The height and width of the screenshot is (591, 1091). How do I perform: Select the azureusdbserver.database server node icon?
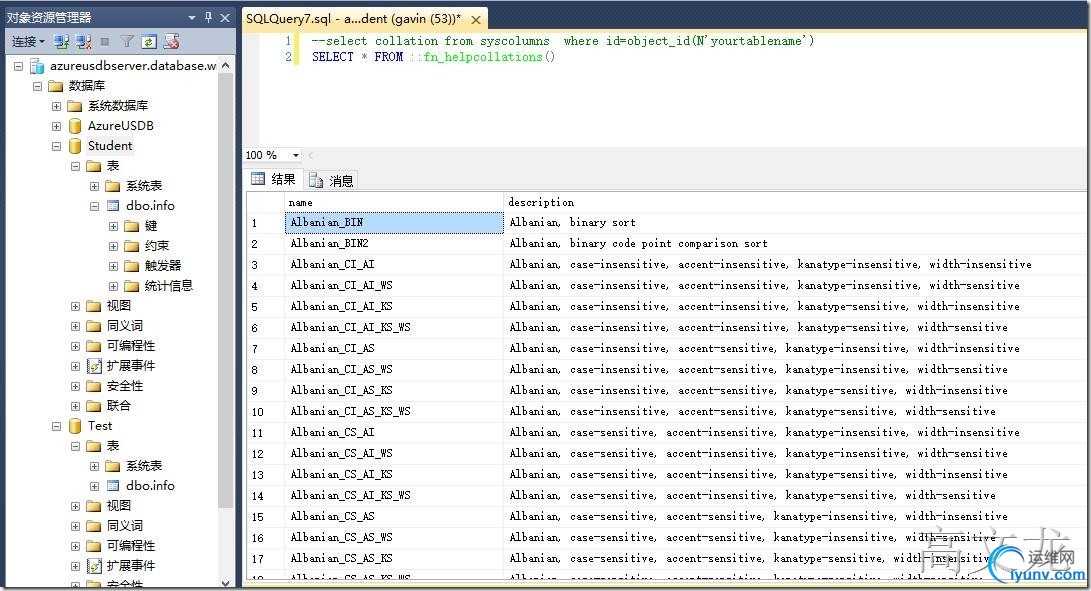tap(38, 66)
